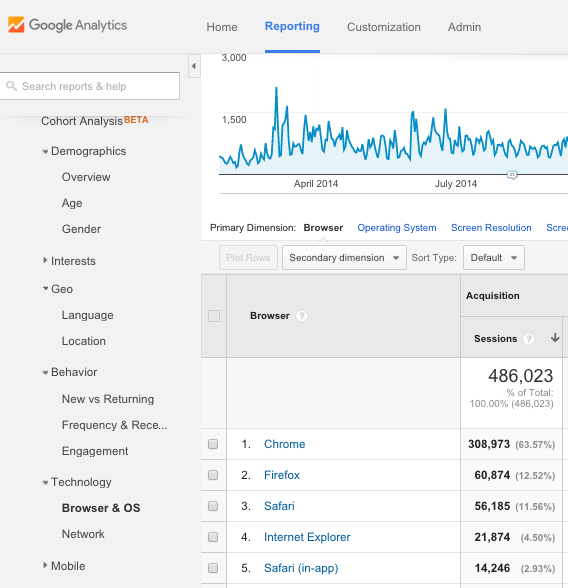Check the Firefox row checkbox
Image resolution: width=568 pixels, height=588 pixels.
tap(213, 475)
